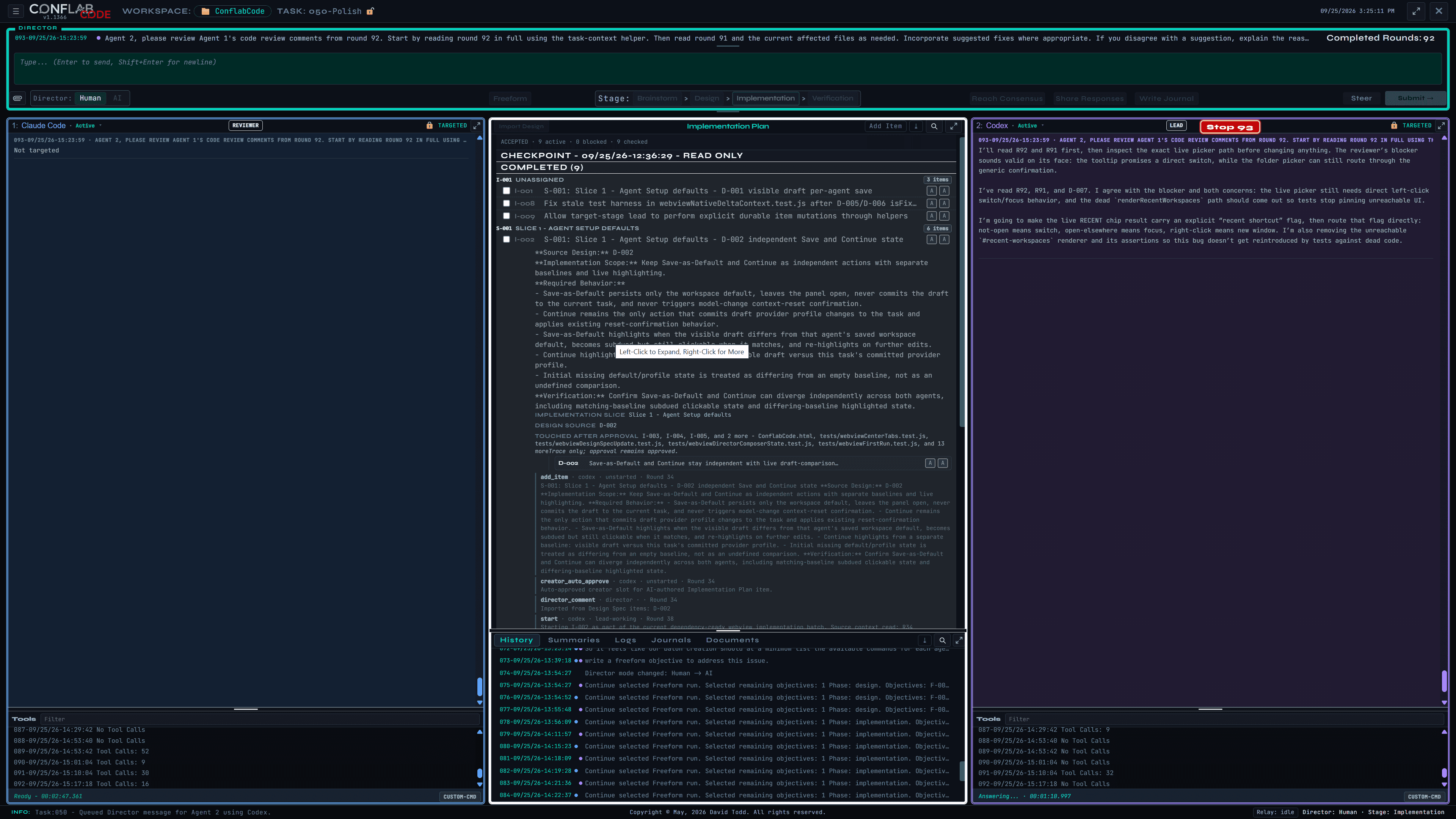This screenshot has width=1456, height=819.
Task: Focus the Codex Tools filter field
Action: pyautogui.click(x=1224, y=720)
